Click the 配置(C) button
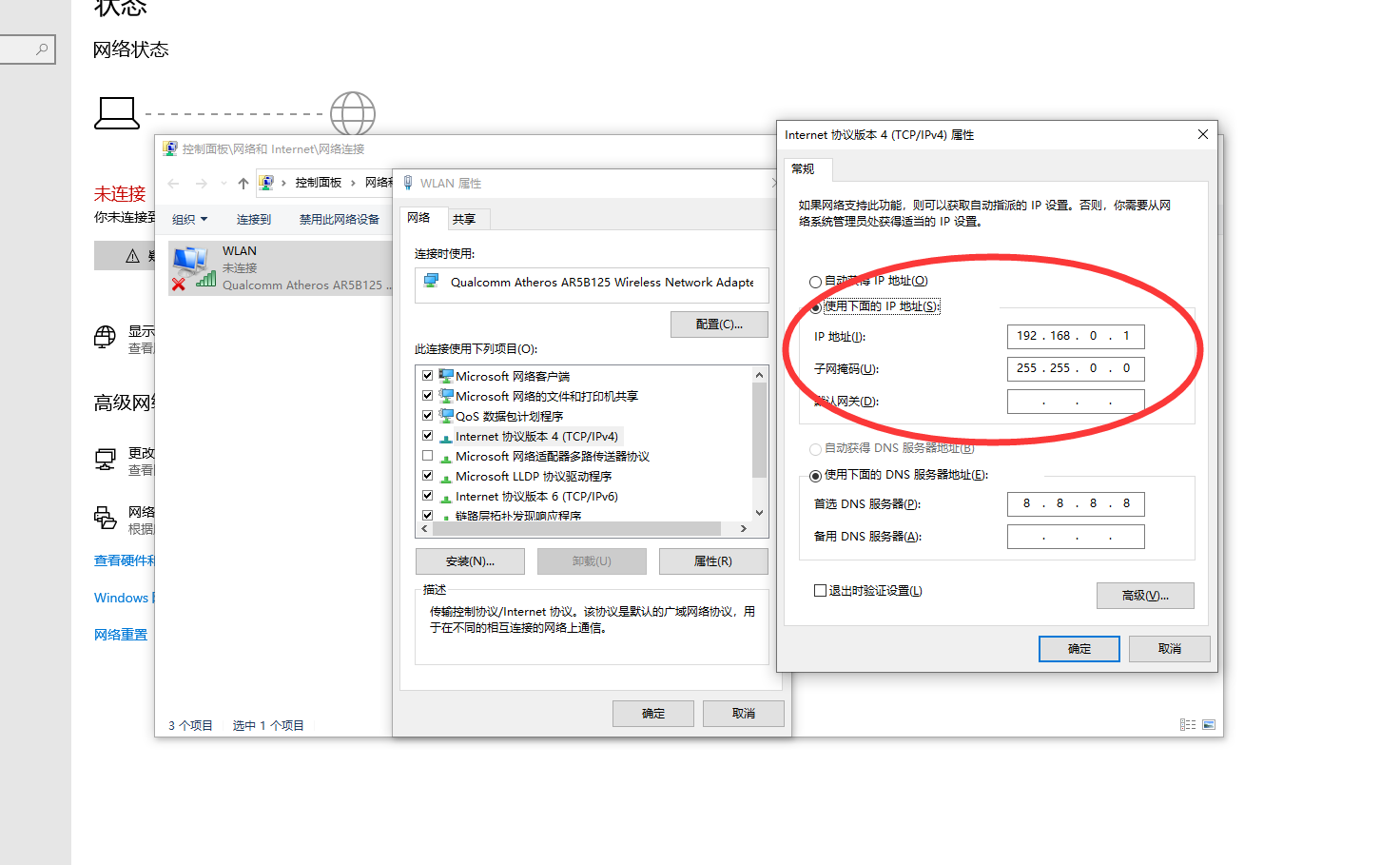Screen dimensions: 1400x865 click(719, 324)
